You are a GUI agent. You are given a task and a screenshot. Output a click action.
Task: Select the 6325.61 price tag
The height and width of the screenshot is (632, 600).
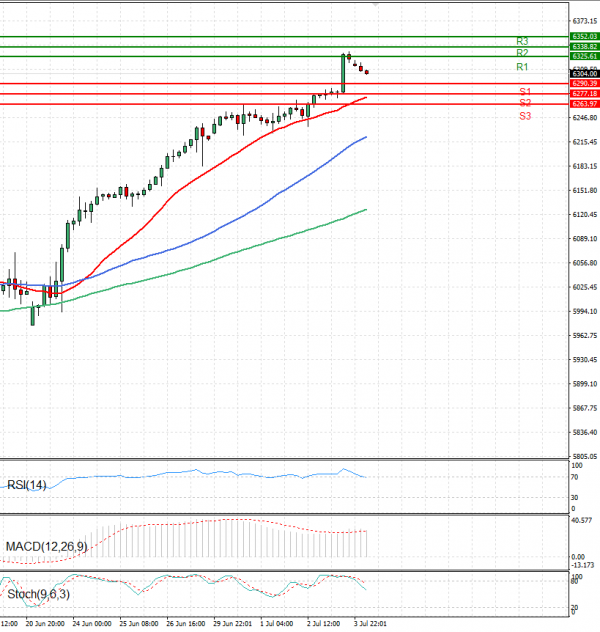coord(585,56)
